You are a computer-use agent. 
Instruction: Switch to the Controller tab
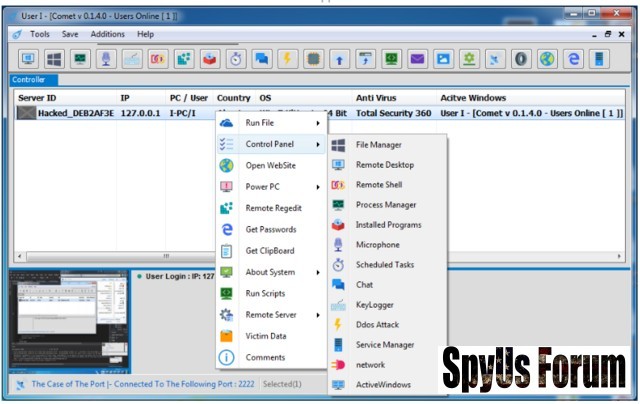(28, 80)
